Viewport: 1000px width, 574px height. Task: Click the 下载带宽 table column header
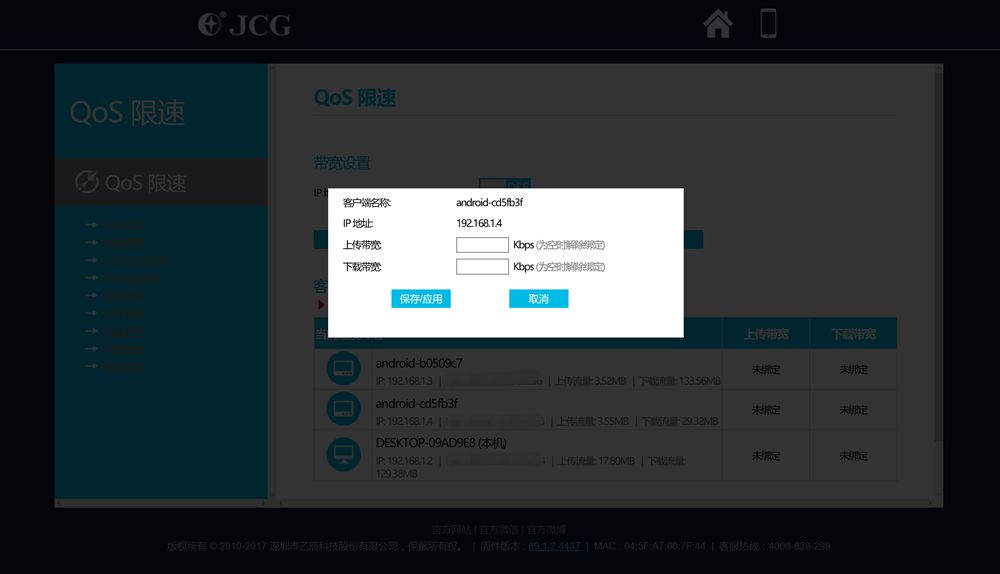coord(853,334)
